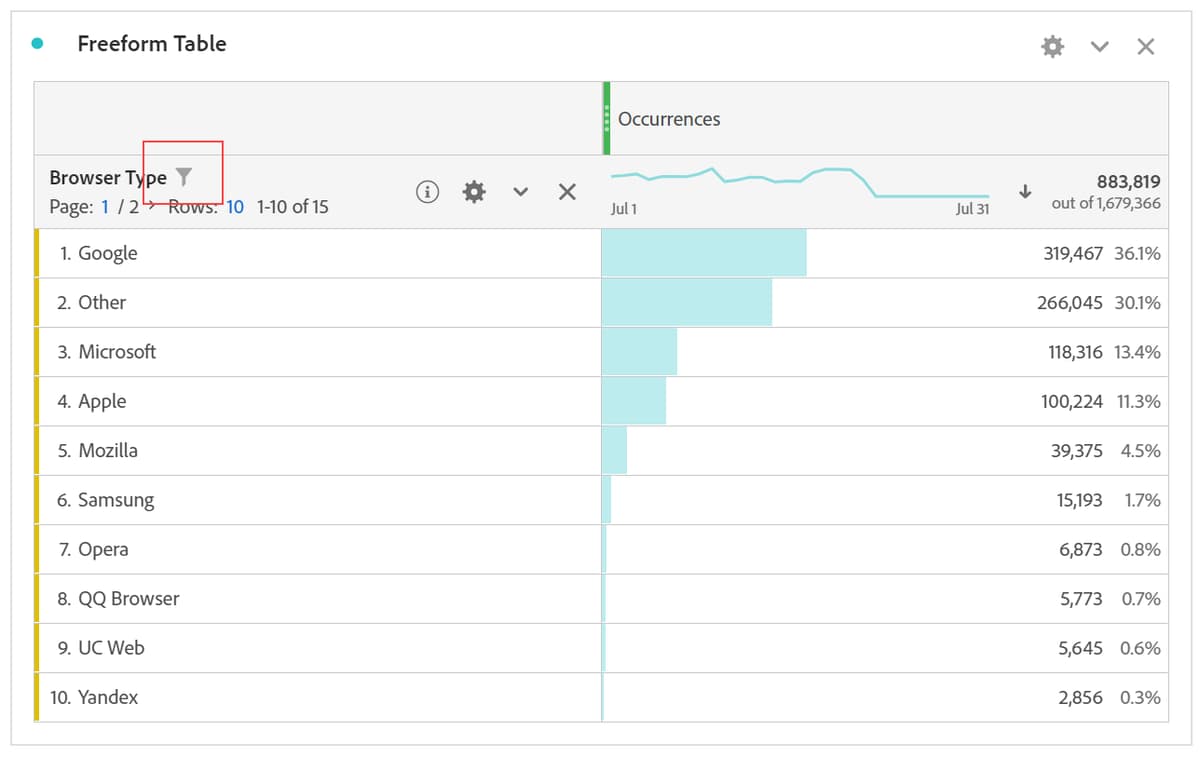Viewport: 1200px width, 757px height.
Task: Select the Occurrences column header
Action: pyautogui.click(x=668, y=119)
